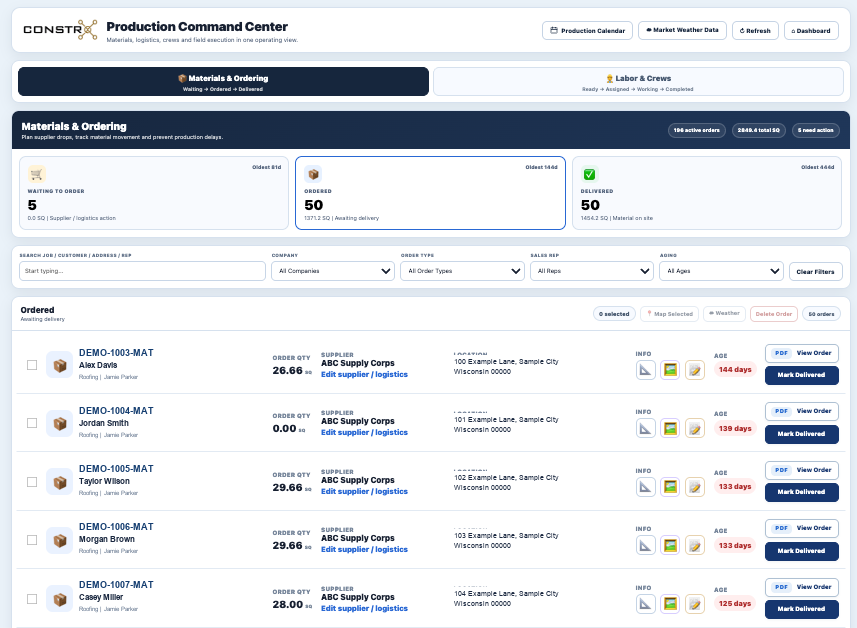Click the Refresh button
This screenshot has height=628, width=857.
coord(755,31)
